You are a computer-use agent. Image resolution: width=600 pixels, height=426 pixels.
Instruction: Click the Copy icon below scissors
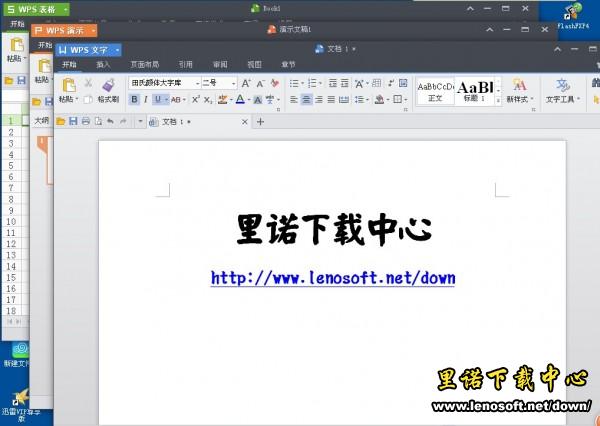point(88,100)
